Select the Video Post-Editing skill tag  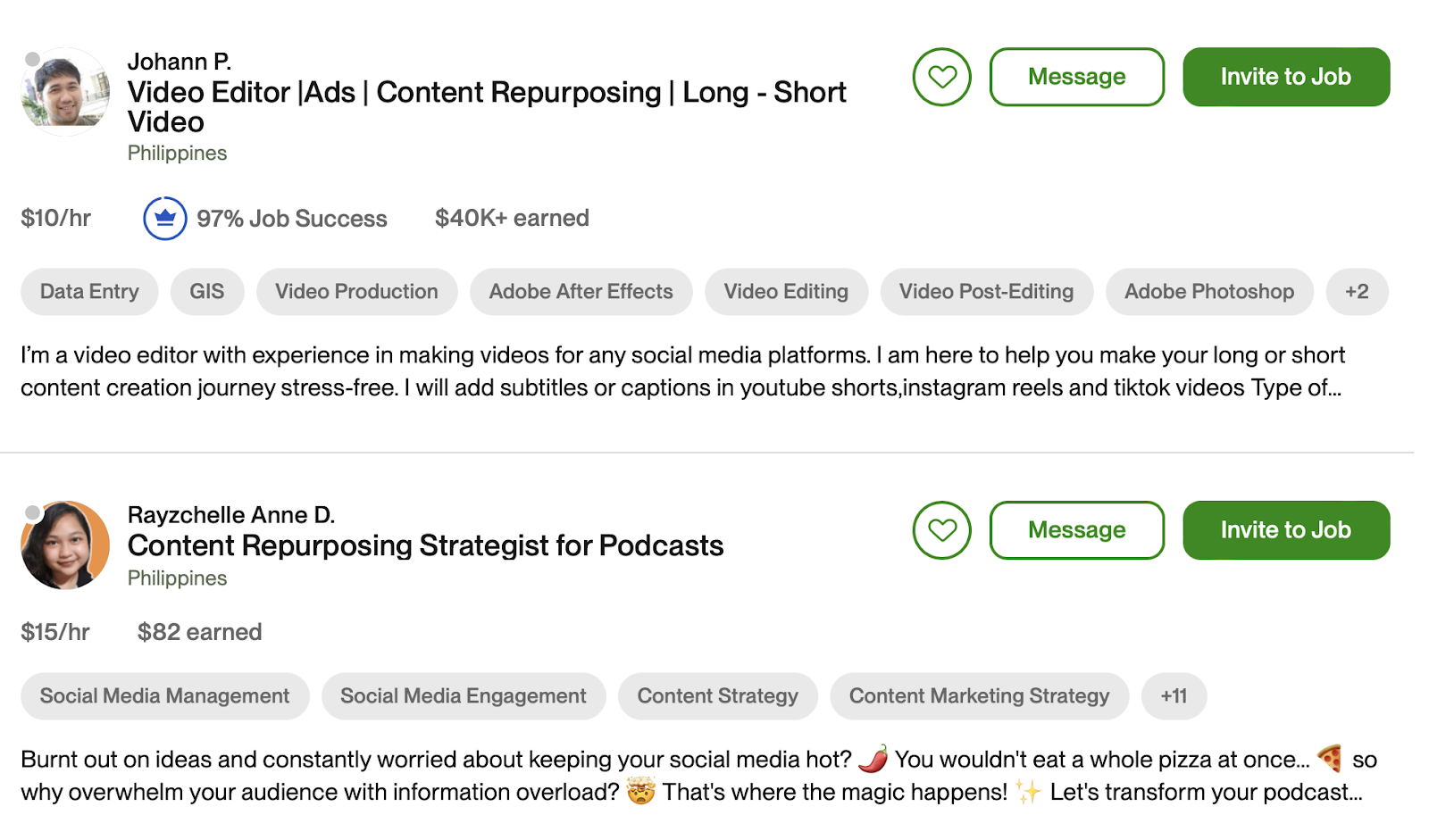[x=986, y=292]
